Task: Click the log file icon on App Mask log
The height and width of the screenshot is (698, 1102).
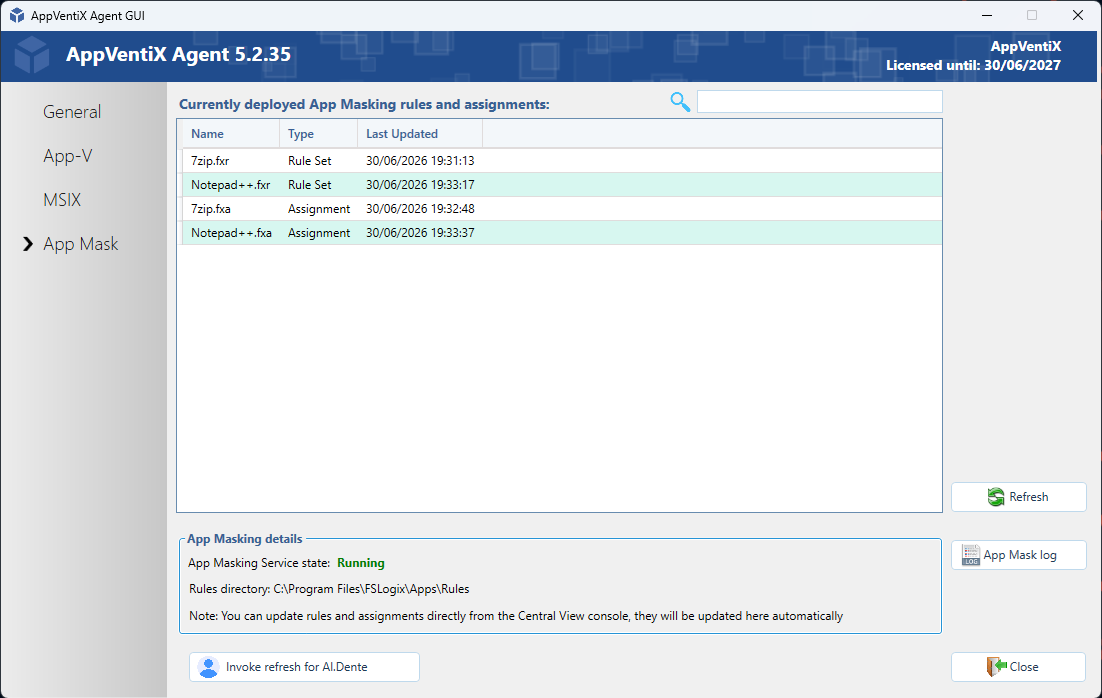Action: (x=971, y=555)
